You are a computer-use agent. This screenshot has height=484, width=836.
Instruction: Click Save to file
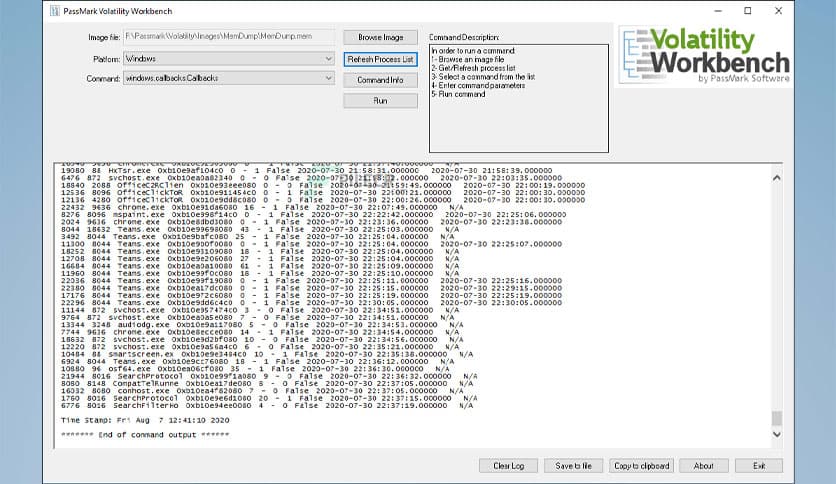[x=573, y=466]
